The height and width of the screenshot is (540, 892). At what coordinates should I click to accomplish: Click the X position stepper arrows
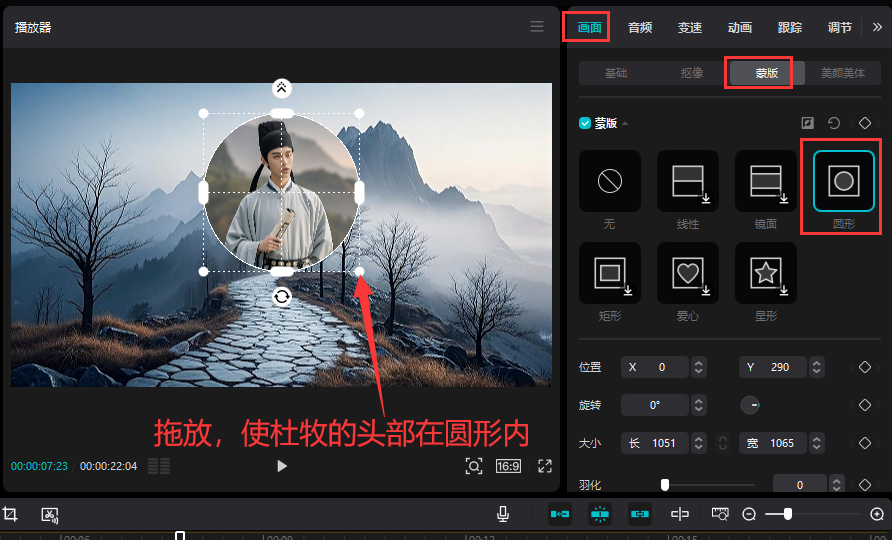click(699, 367)
